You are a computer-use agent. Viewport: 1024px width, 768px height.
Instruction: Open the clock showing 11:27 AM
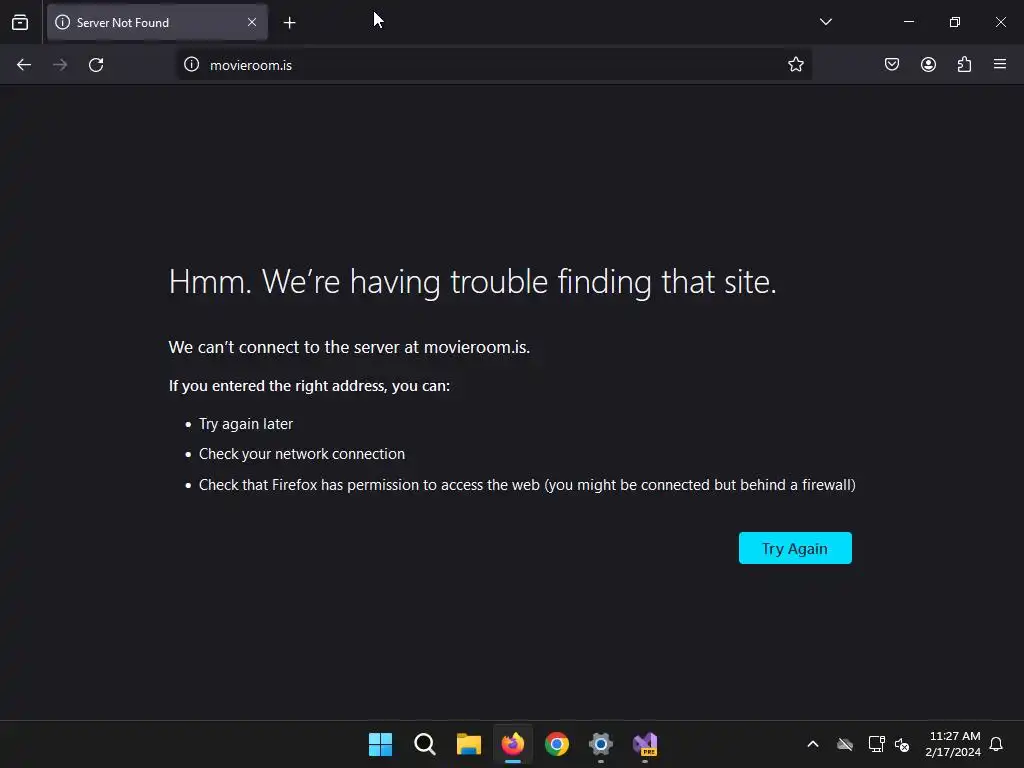[953, 744]
